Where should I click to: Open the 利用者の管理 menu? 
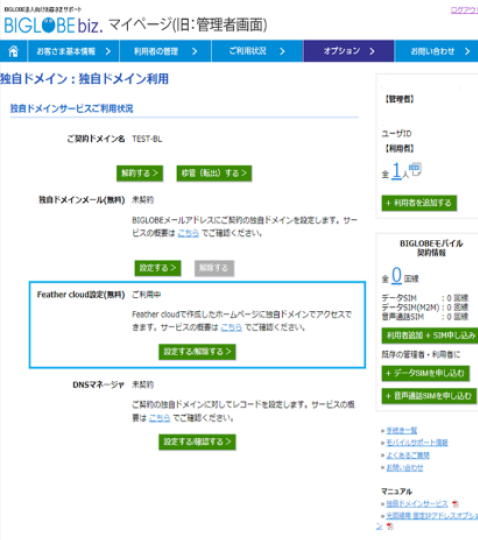pos(165,51)
